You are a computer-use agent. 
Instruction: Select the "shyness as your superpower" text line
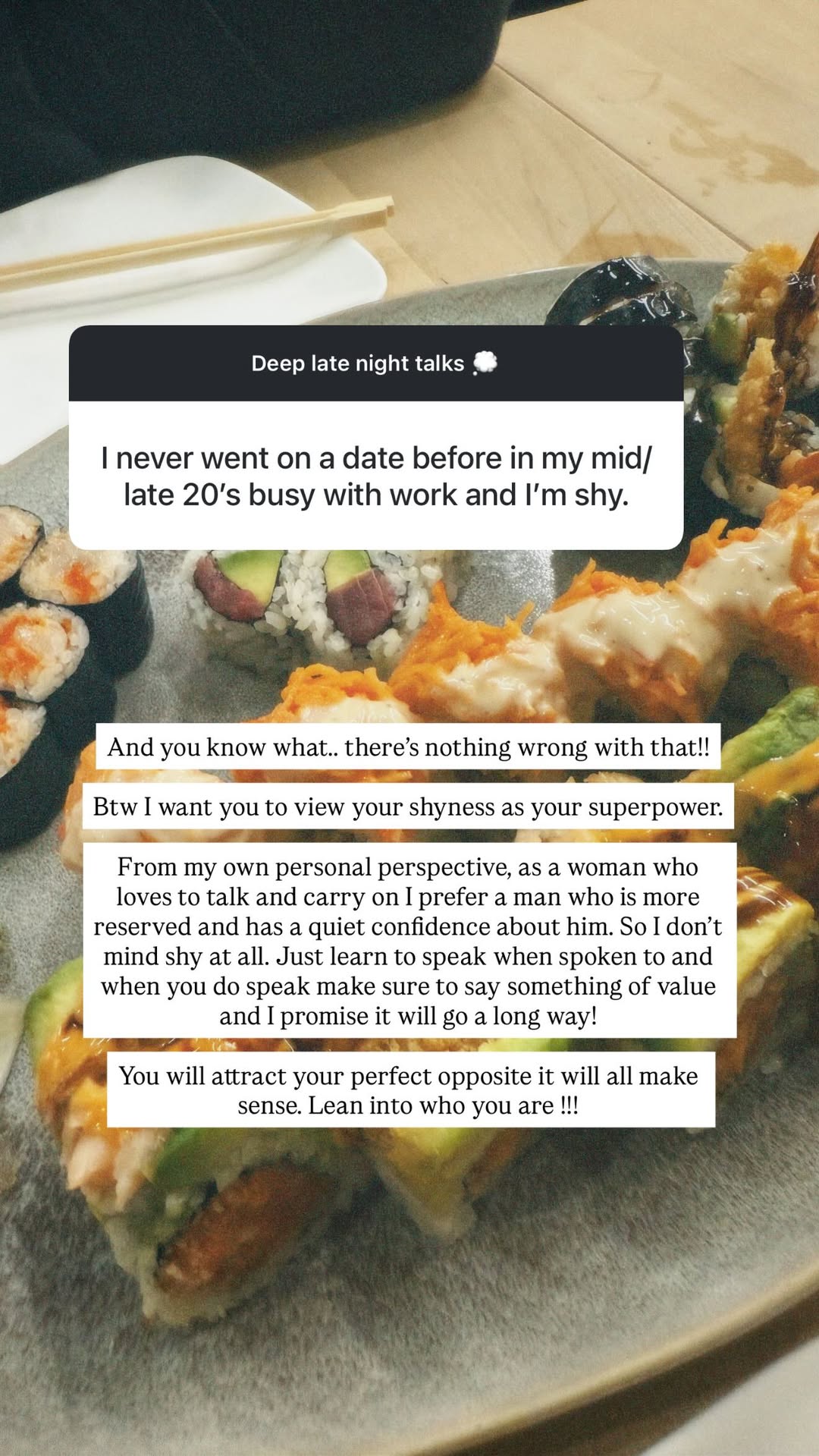pyautogui.click(x=408, y=806)
